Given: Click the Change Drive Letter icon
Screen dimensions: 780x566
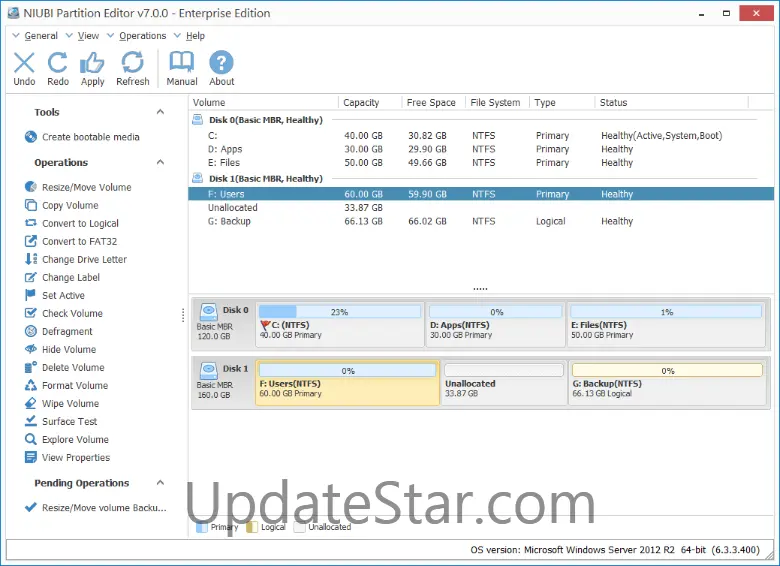Looking at the screenshot, I should pos(31,259).
